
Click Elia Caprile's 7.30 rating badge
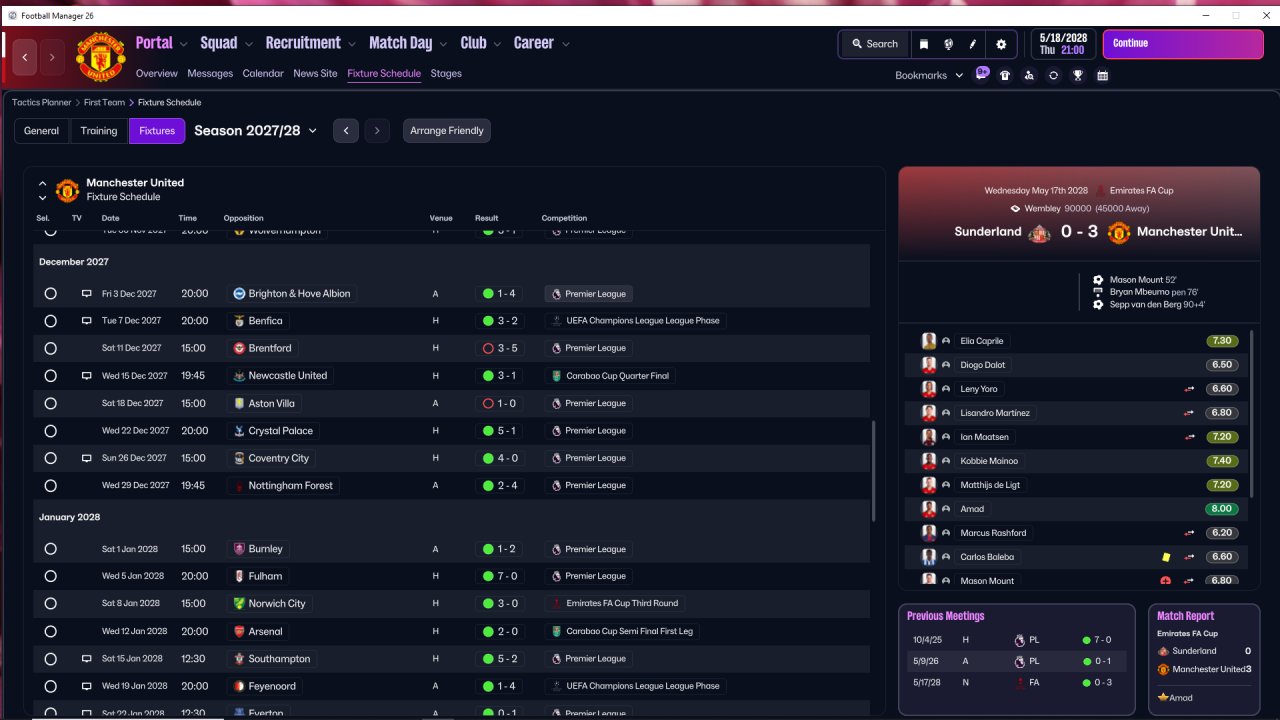(1222, 341)
